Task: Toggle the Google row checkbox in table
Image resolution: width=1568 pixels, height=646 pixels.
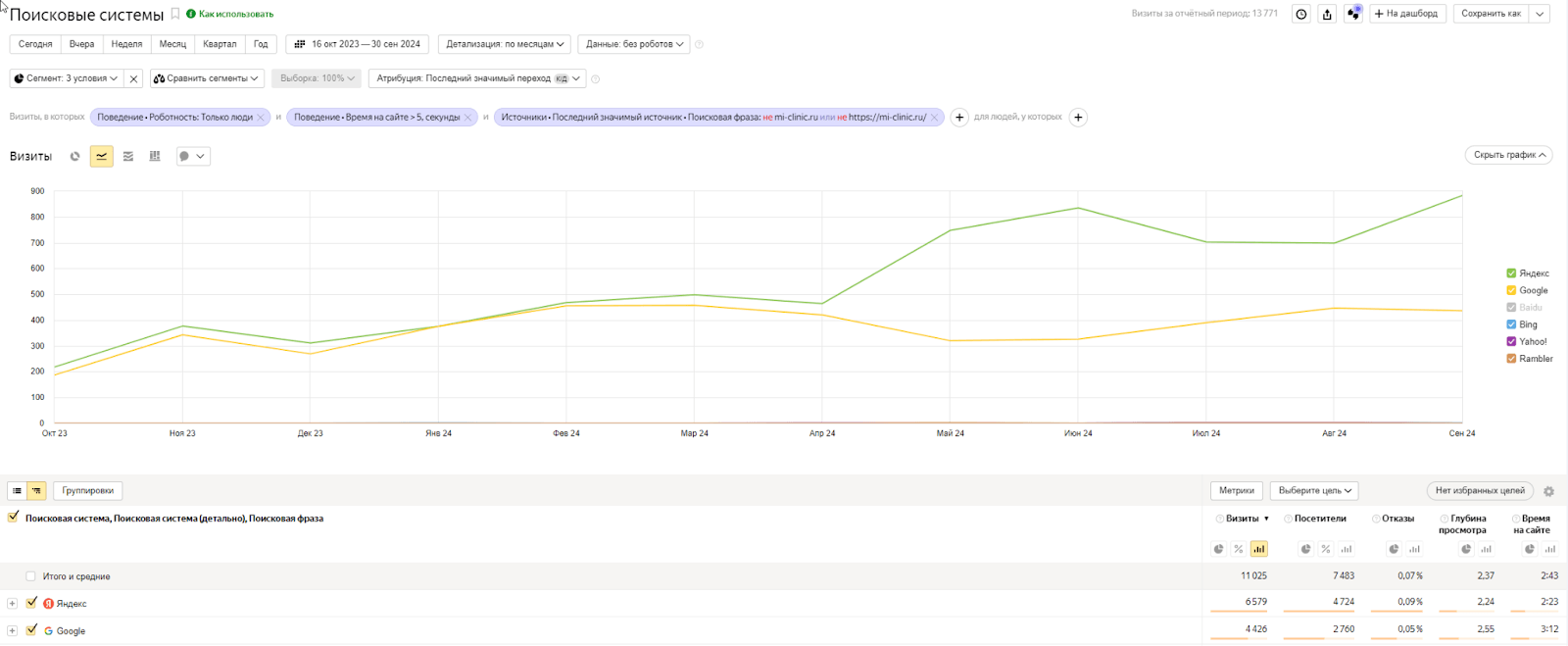Action: (x=31, y=630)
